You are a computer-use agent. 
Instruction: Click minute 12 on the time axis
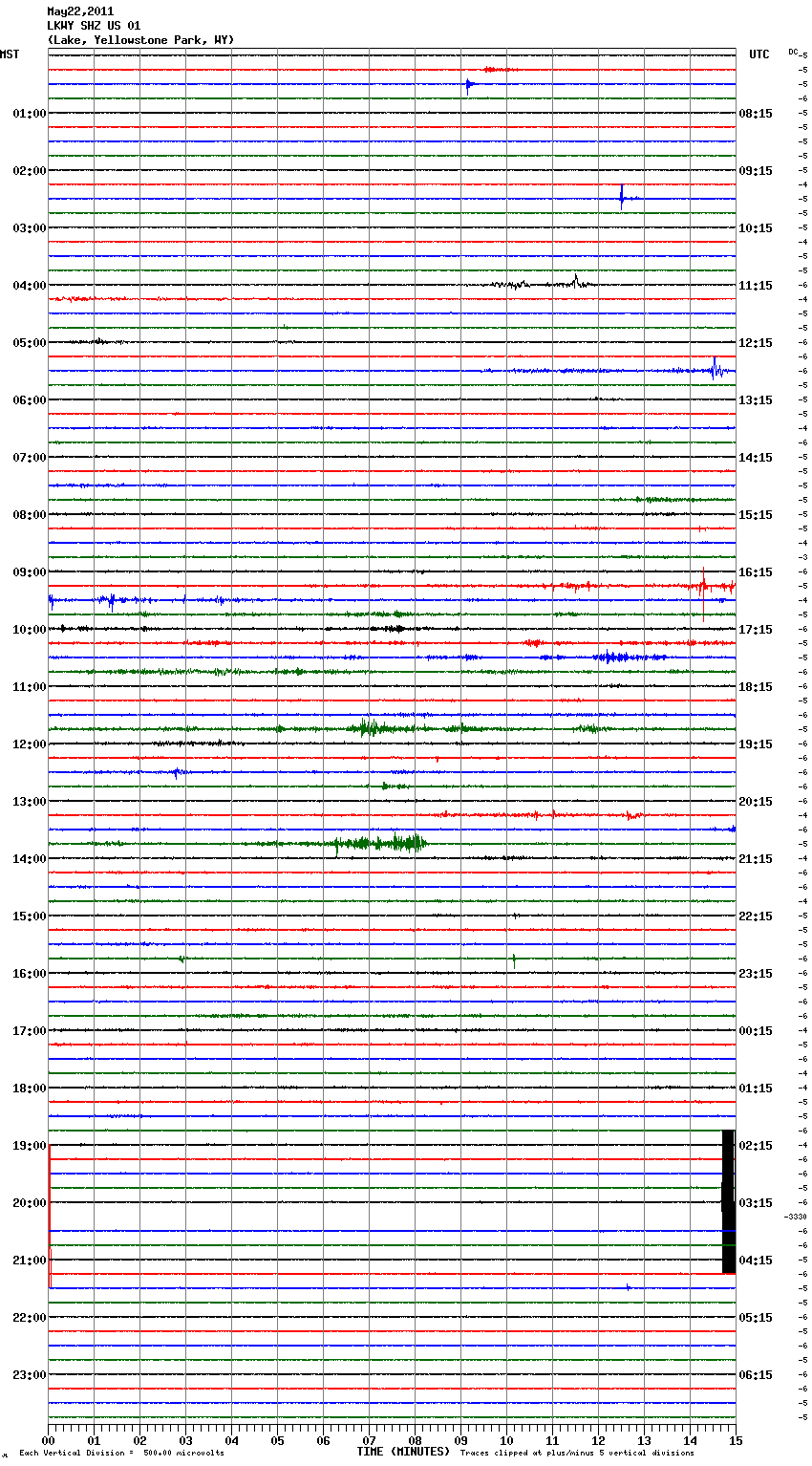click(x=598, y=1439)
